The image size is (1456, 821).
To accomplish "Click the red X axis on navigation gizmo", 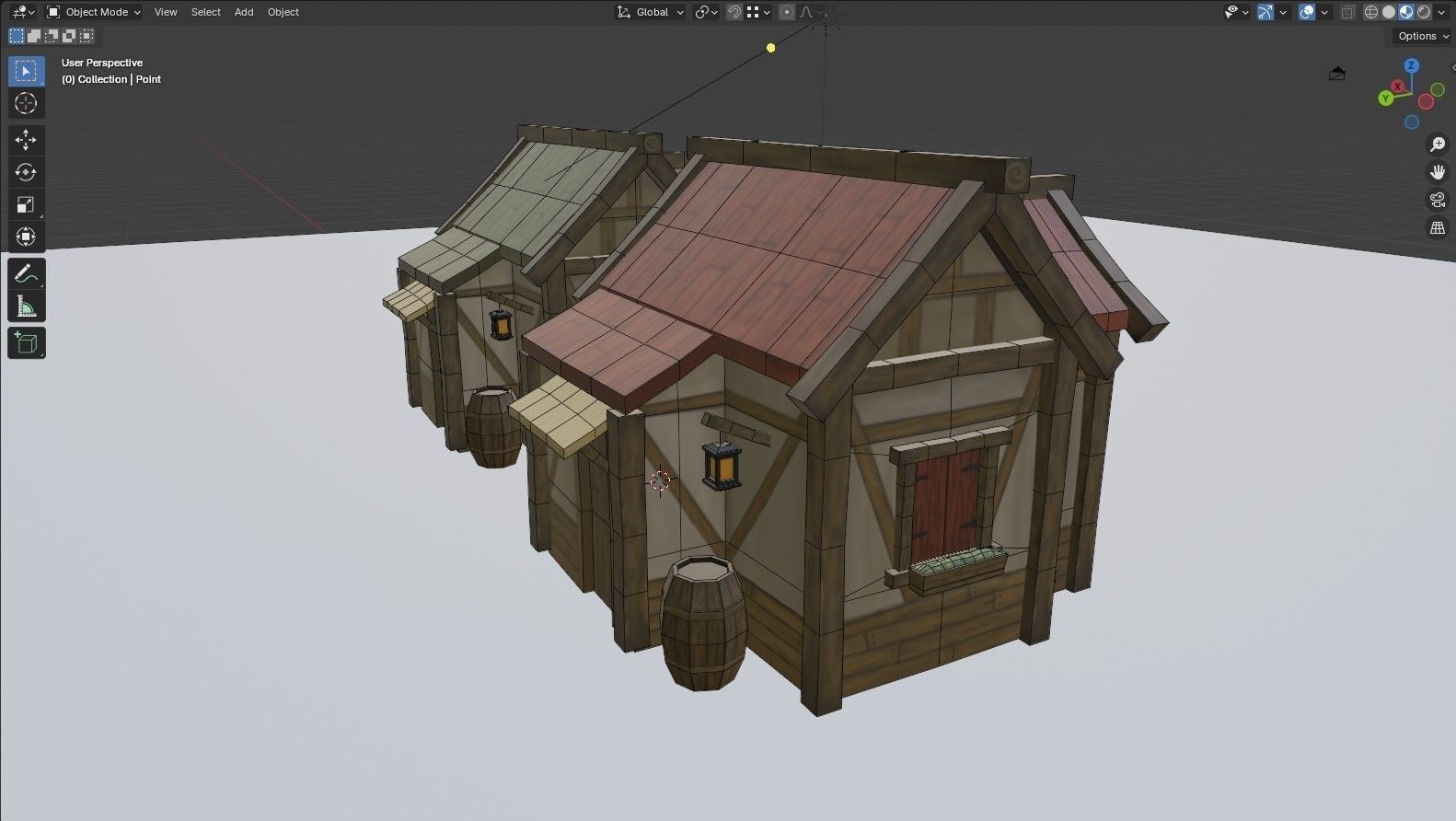I will pos(1398,87).
